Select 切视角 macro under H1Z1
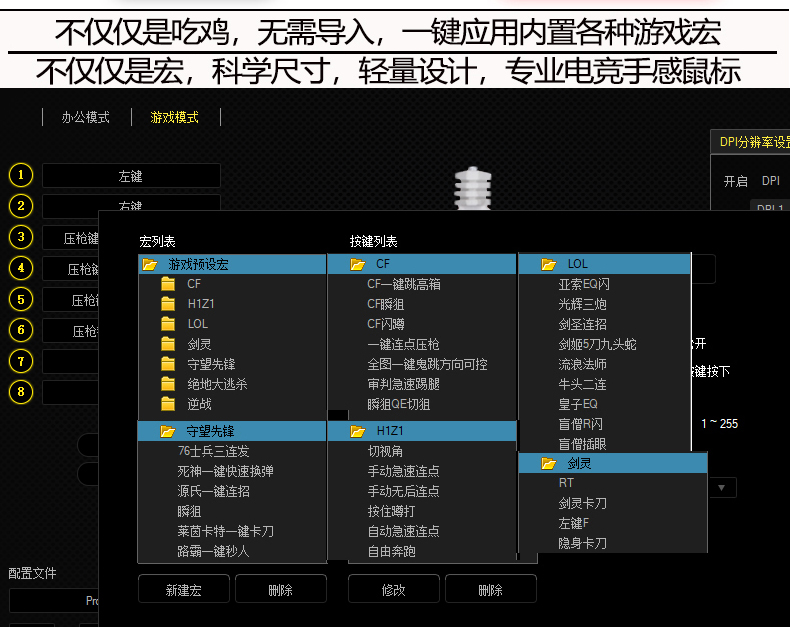Image resolution: width=790 pixels, height=627 pixels. 385,451
